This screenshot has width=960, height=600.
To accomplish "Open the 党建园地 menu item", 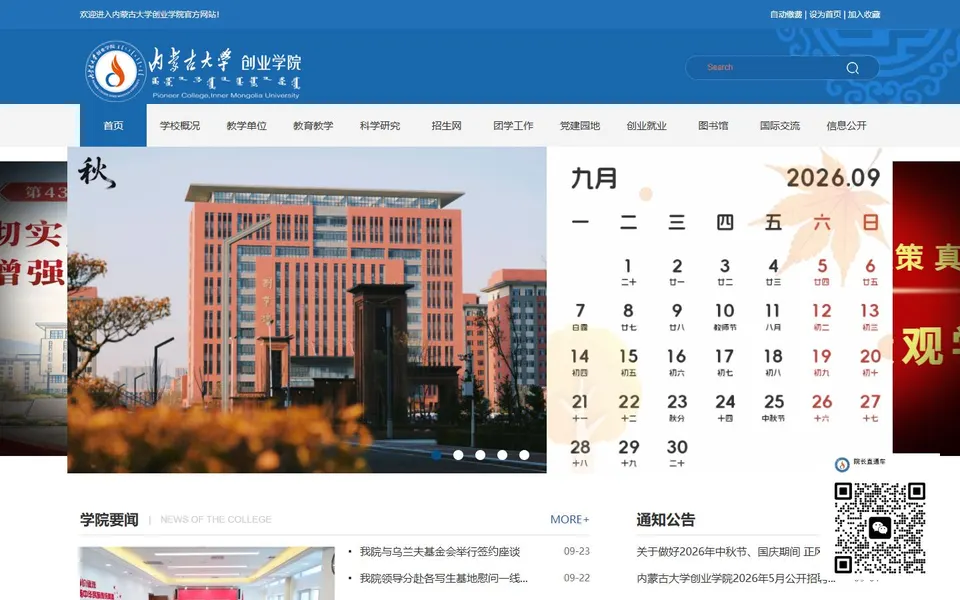I will [580, 126].
